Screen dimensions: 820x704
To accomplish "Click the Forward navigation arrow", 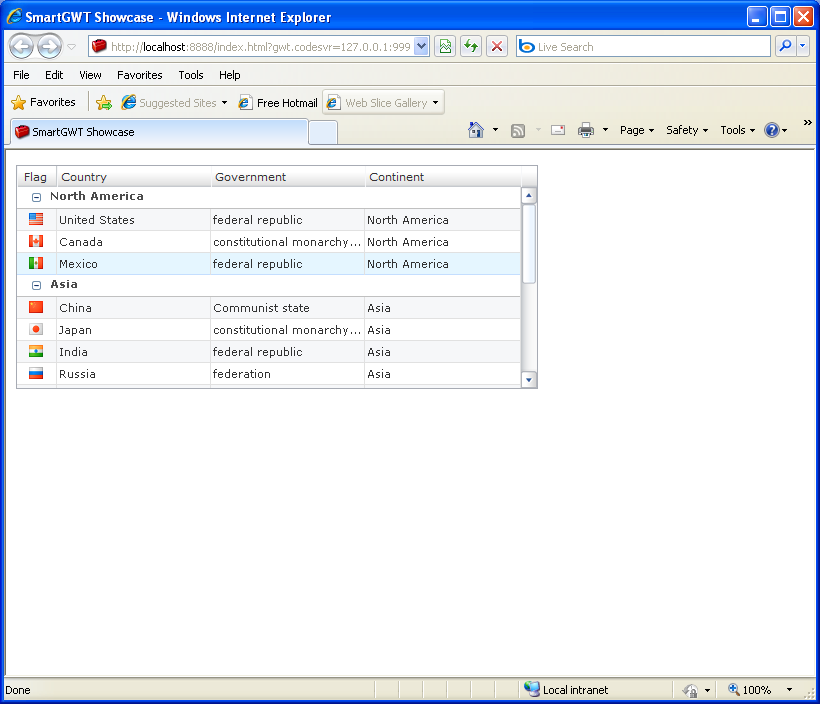I will pyautogui.click(x=50, y=47).
